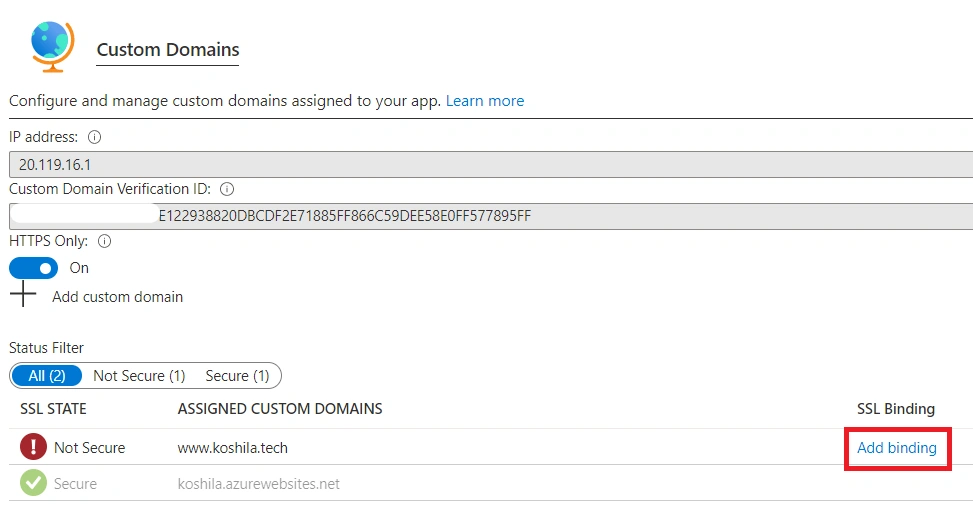Screen dimensions: 973x525
Task: Open the IP address info tooltip icon
Action: pos(94,137)
